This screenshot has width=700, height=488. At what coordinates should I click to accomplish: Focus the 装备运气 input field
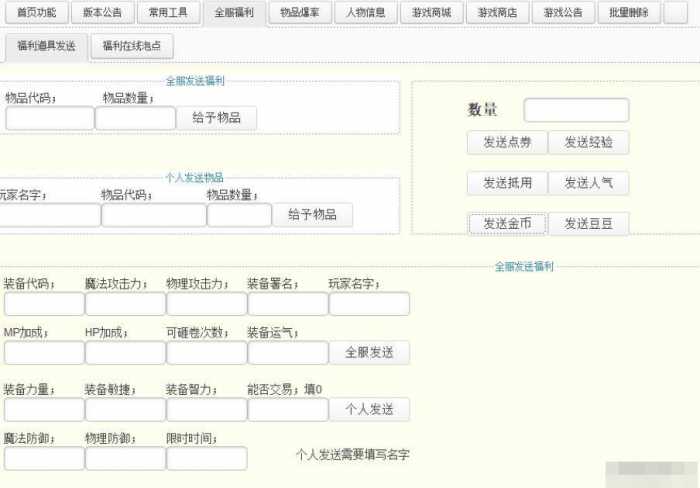pos(288,353)
